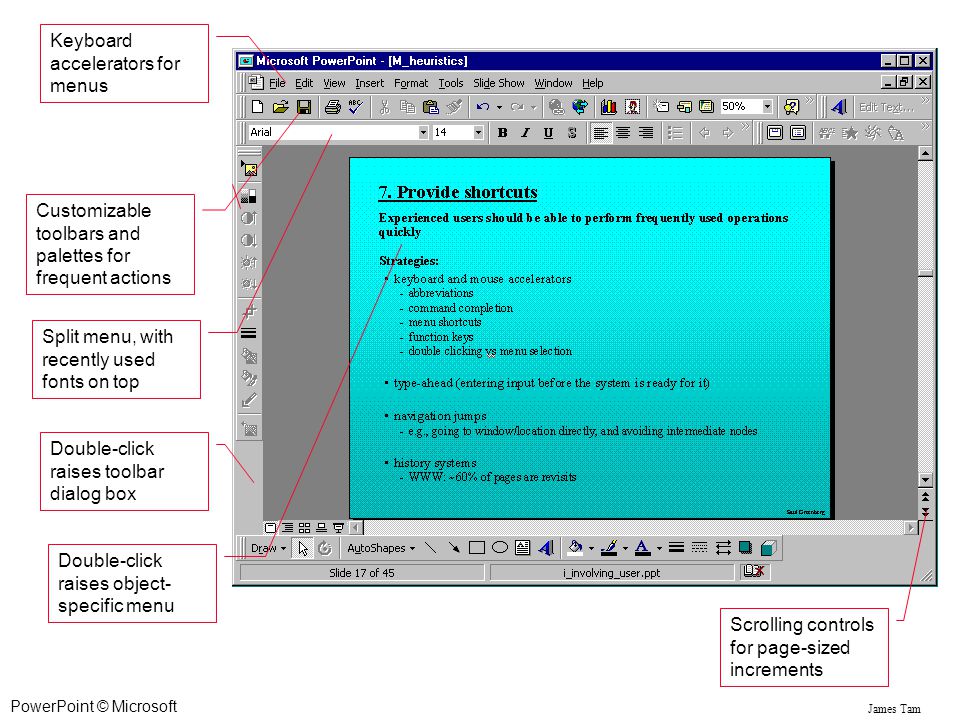
Task: Open the Fill Color dropdown arrow
Action: pos(591,549)
